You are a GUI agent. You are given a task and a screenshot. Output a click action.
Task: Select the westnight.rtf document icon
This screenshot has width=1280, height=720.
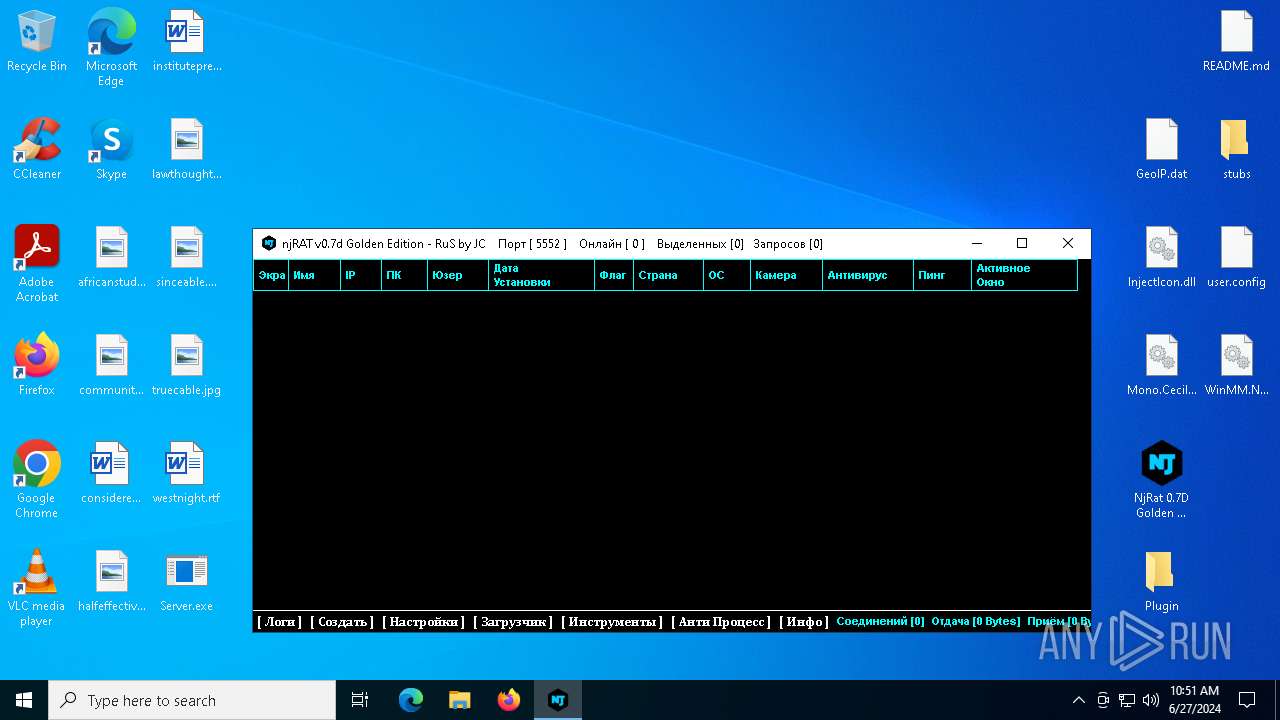[186, 474]
